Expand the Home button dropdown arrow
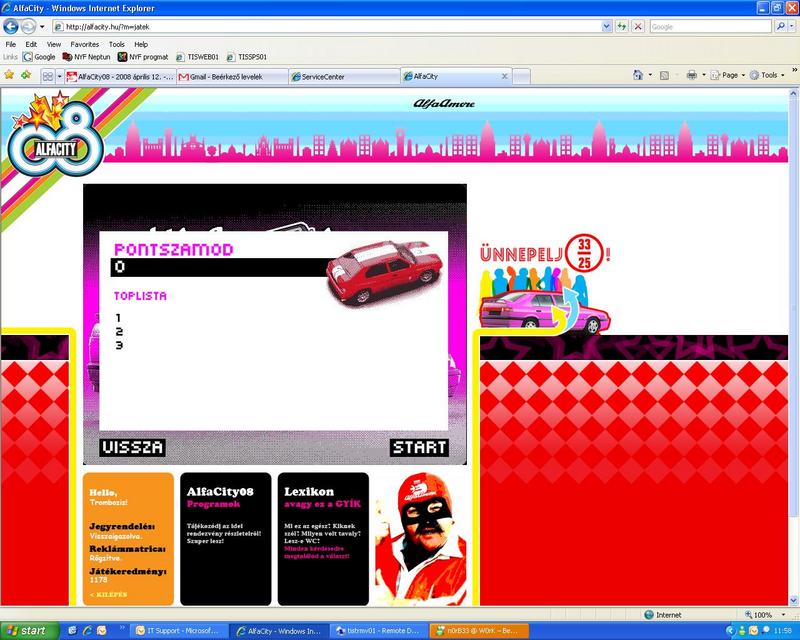800x640 pixels. (650, 76)
